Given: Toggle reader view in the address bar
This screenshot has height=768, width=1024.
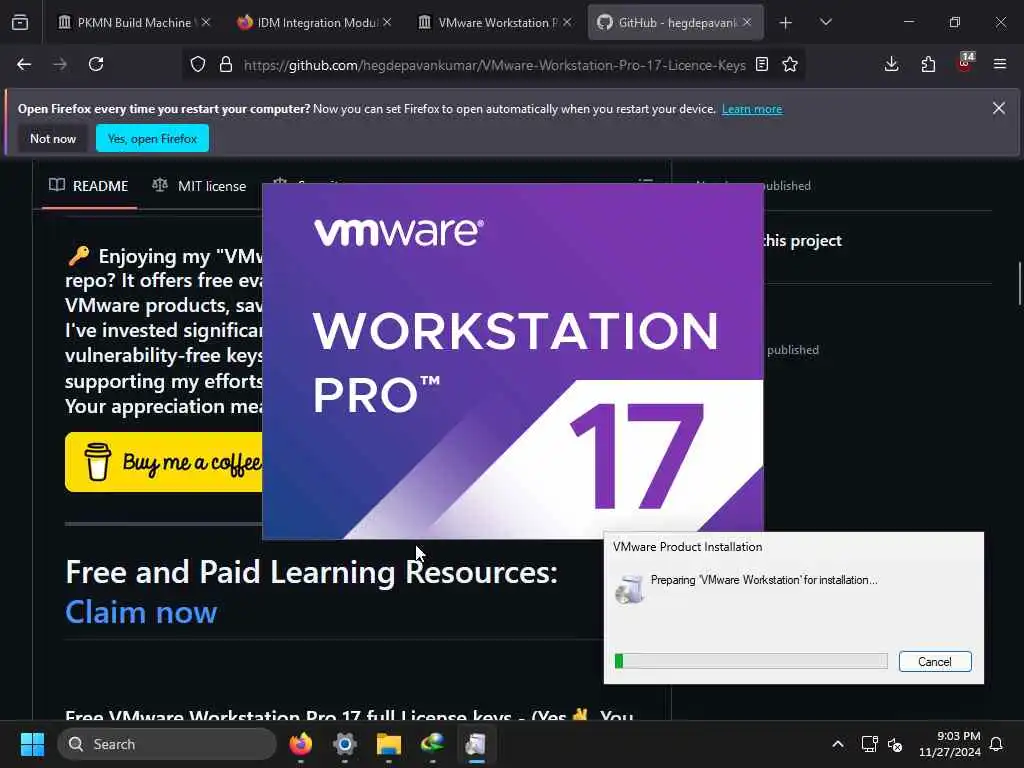Looking at the screenshot, I should tap(761, 64).
